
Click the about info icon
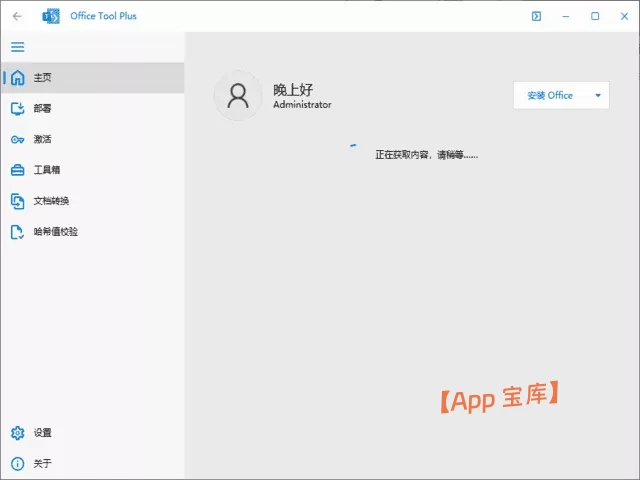pyautogui.click(x=18, y=463)
